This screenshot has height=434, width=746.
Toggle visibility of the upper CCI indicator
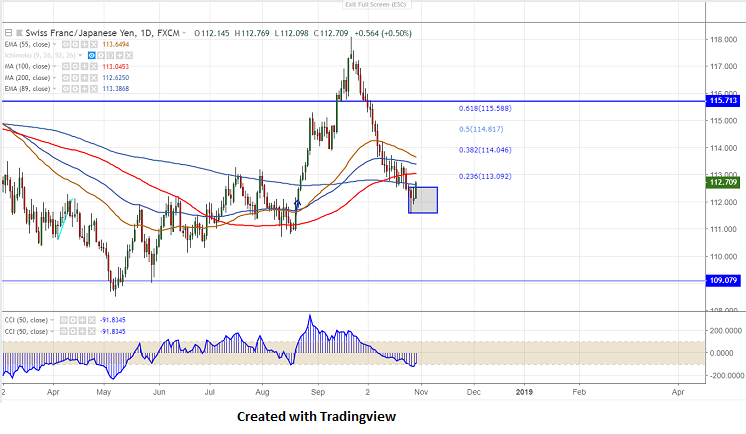[64, 320]
